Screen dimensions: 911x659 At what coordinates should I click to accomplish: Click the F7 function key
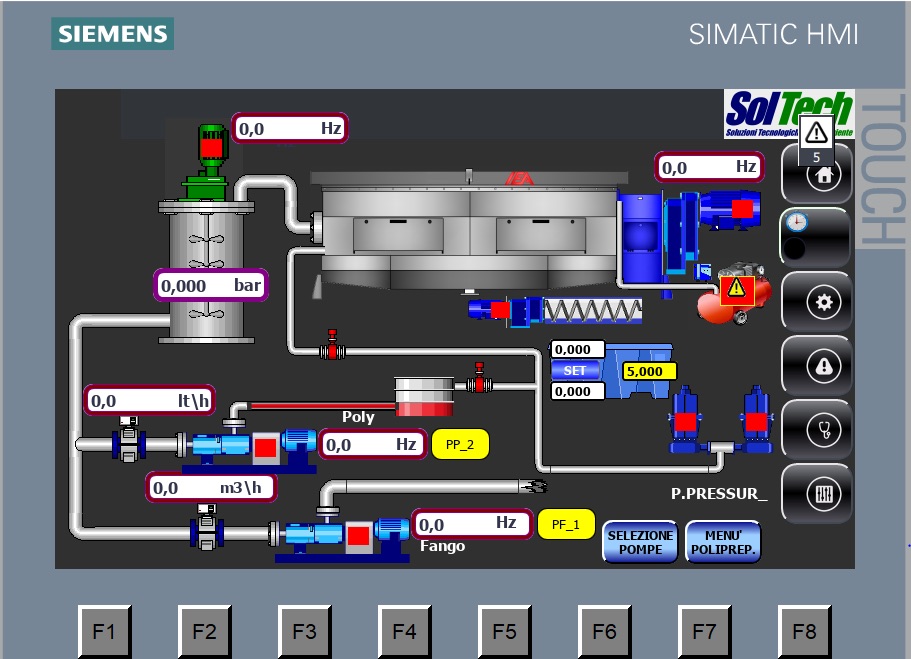coord(704,632)
